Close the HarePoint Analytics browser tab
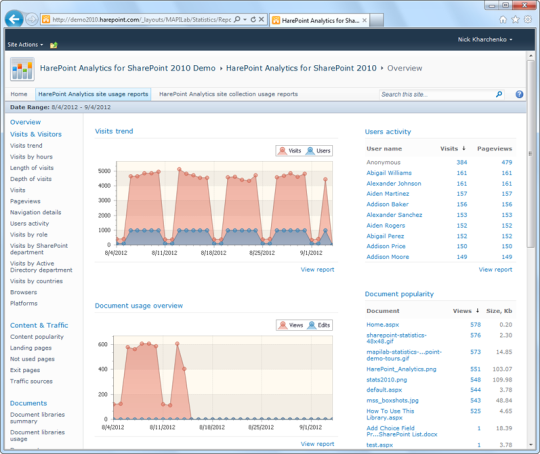The image size is (540, 454). click(x=364, y=20)
